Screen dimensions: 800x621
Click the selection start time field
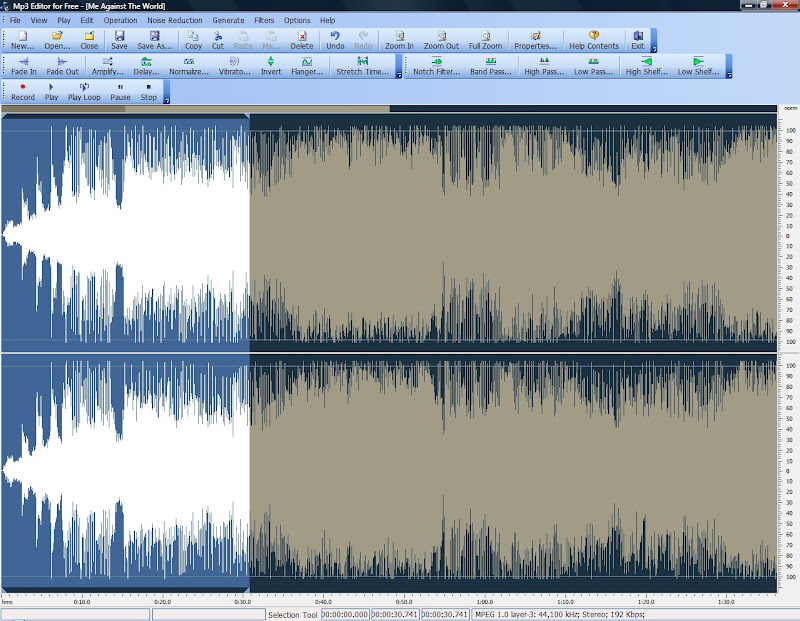[x=344, y=613]
